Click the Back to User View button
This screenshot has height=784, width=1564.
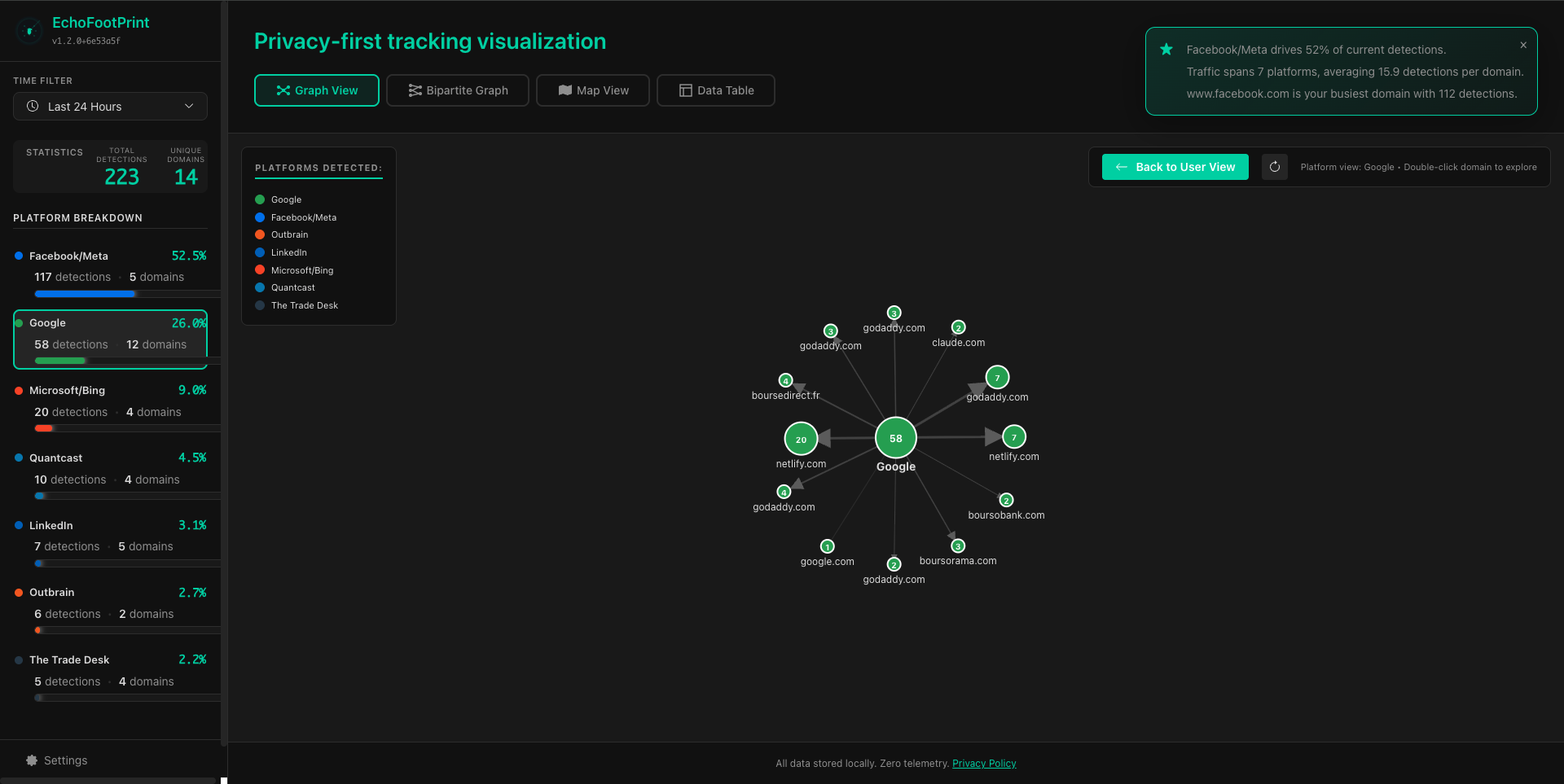pos(1175,167)
